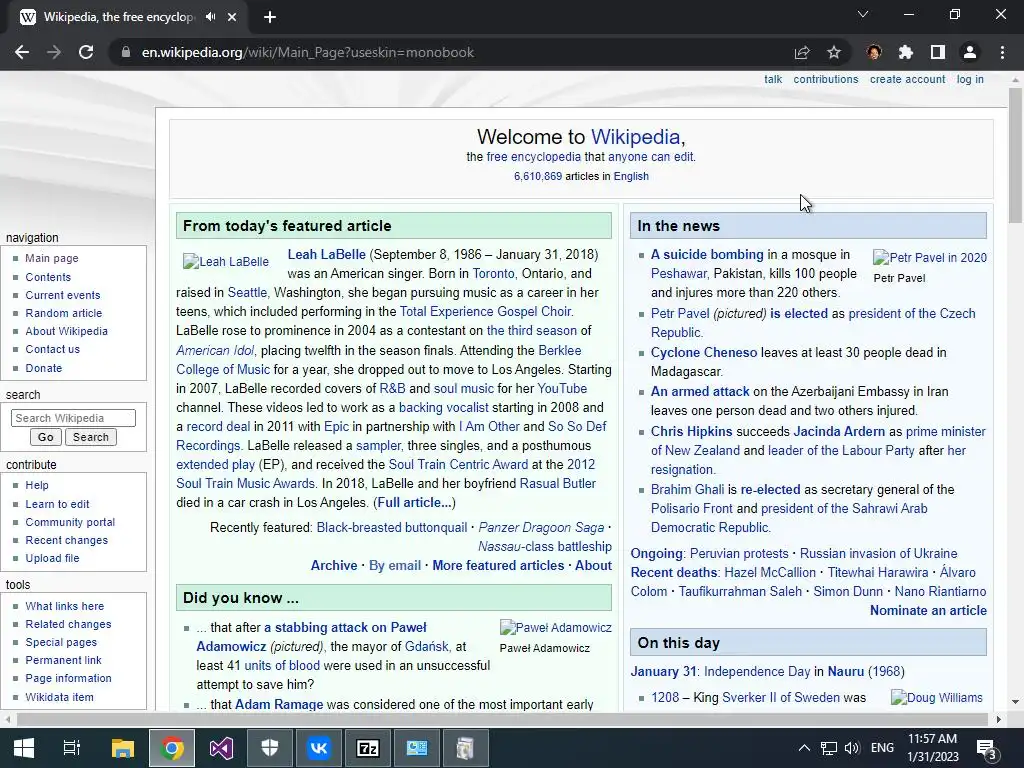Click the network tray icon
Viewport: 1024px width, 768px height.
(x=829, y=748)
